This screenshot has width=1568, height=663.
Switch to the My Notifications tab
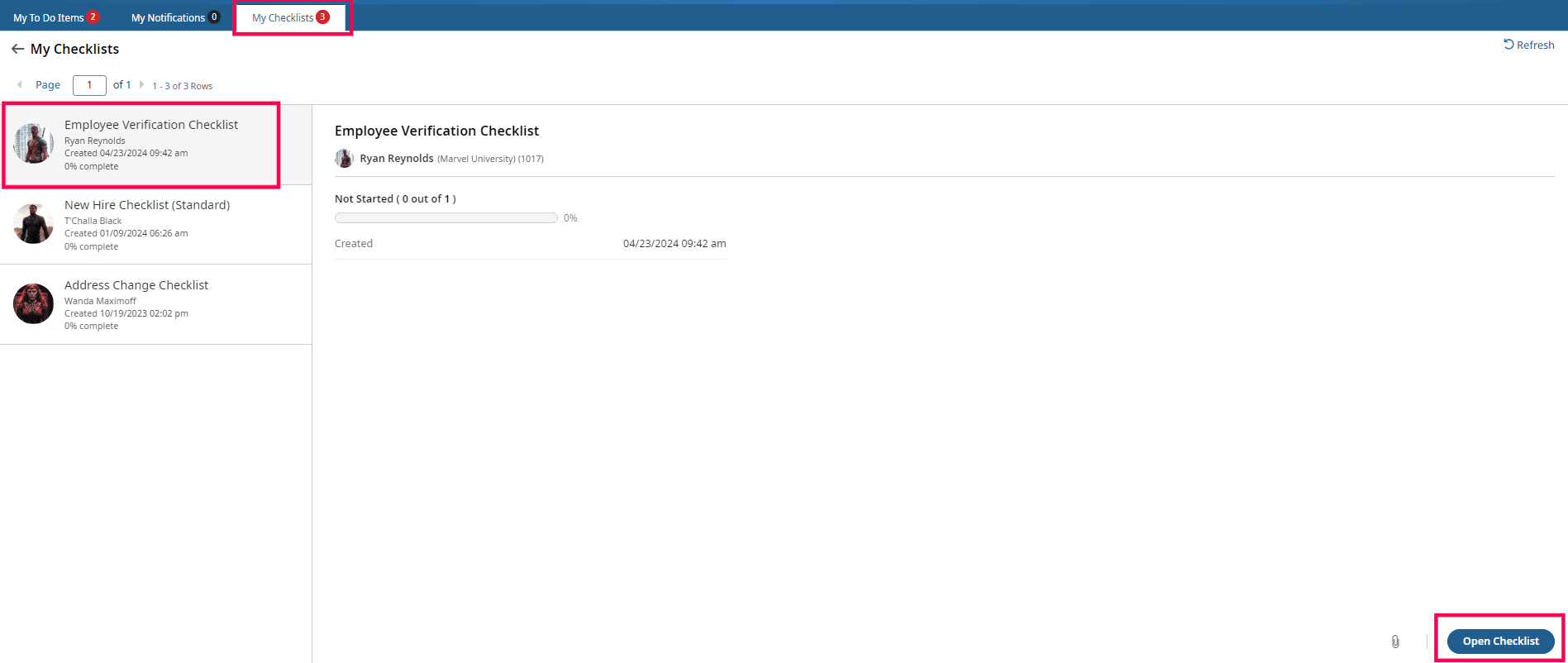point(175,17)
